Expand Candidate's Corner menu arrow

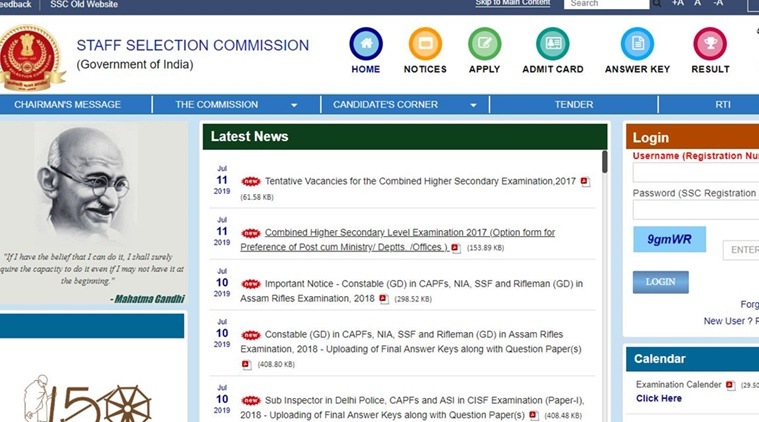[x=473, y=105]
